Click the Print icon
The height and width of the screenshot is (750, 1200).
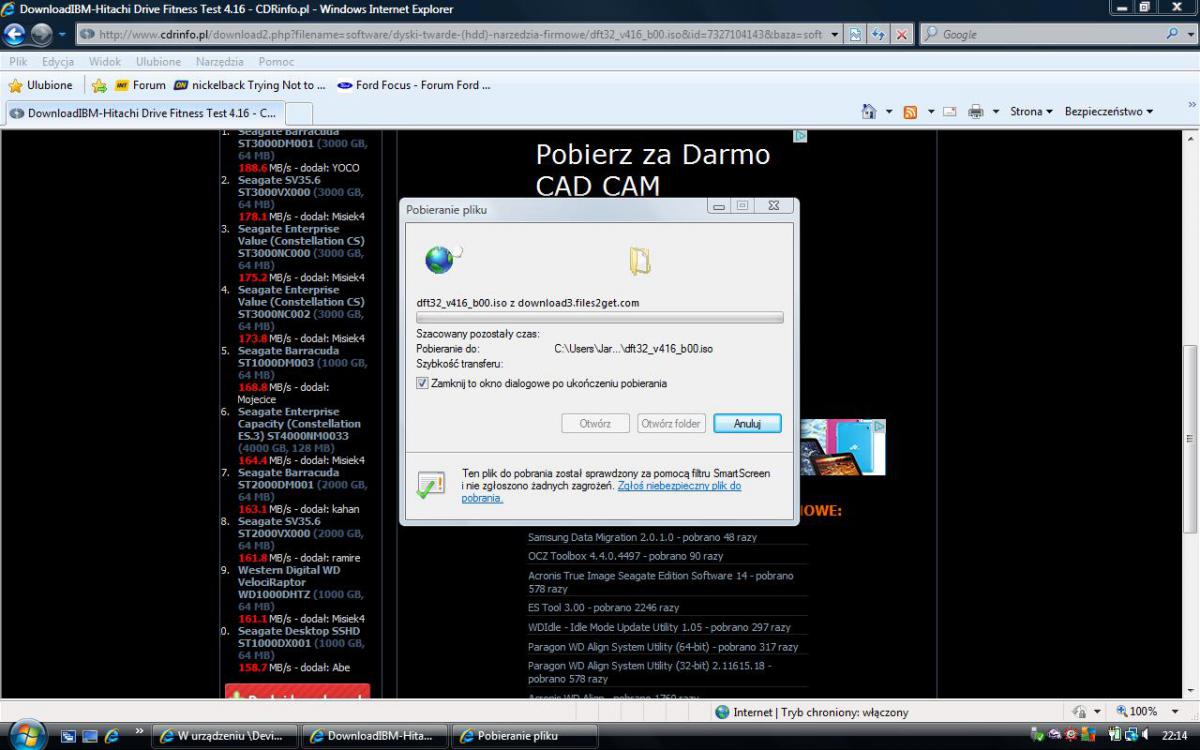(x=976, y=111)
